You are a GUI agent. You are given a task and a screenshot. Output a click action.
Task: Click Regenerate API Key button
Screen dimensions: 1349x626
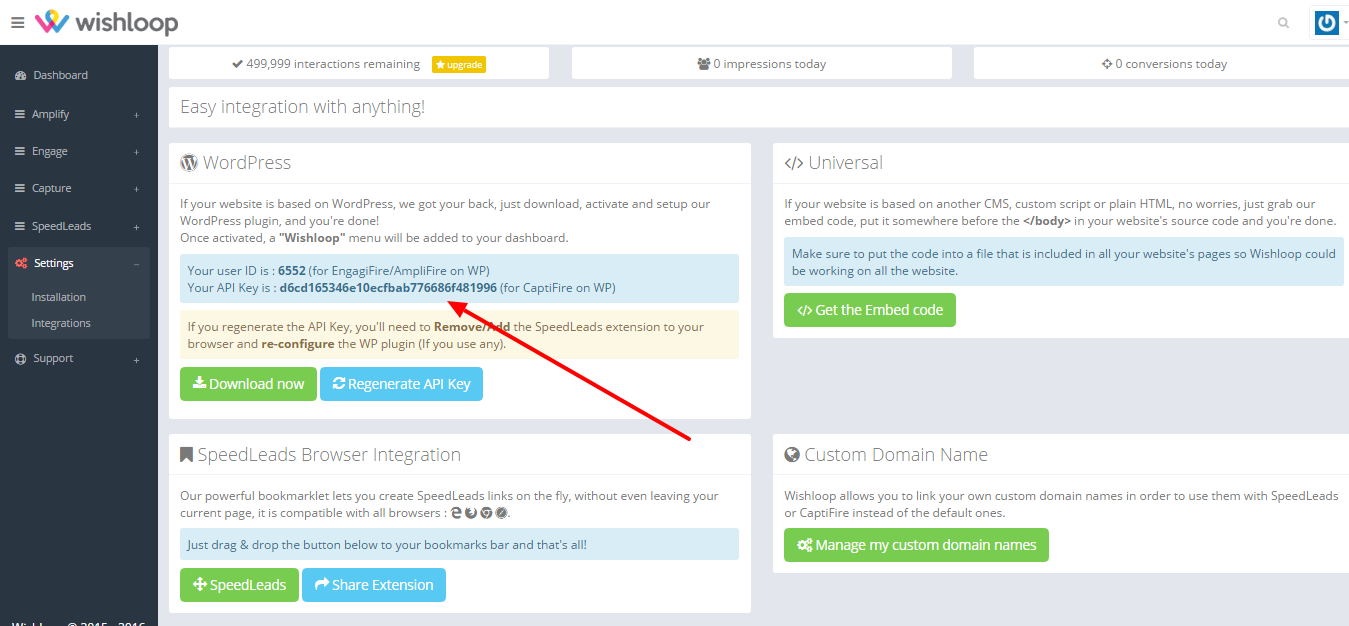point(401,384)
